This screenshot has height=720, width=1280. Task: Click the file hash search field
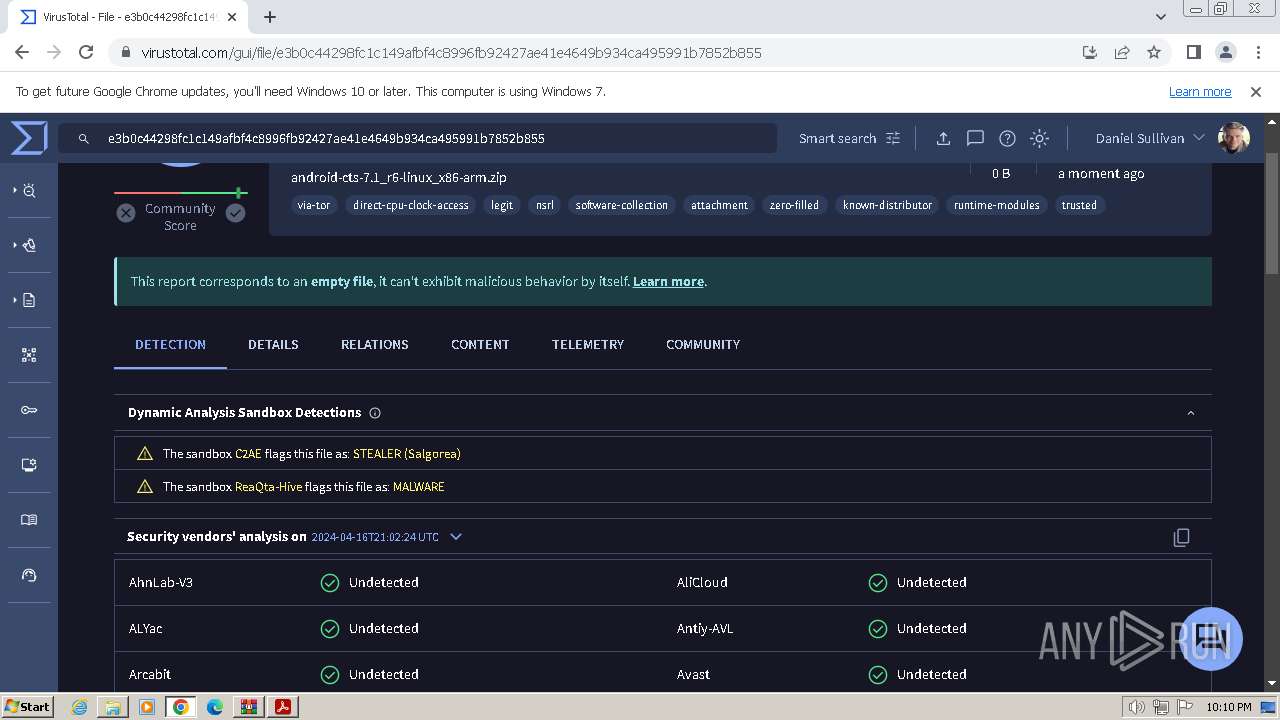417,139
